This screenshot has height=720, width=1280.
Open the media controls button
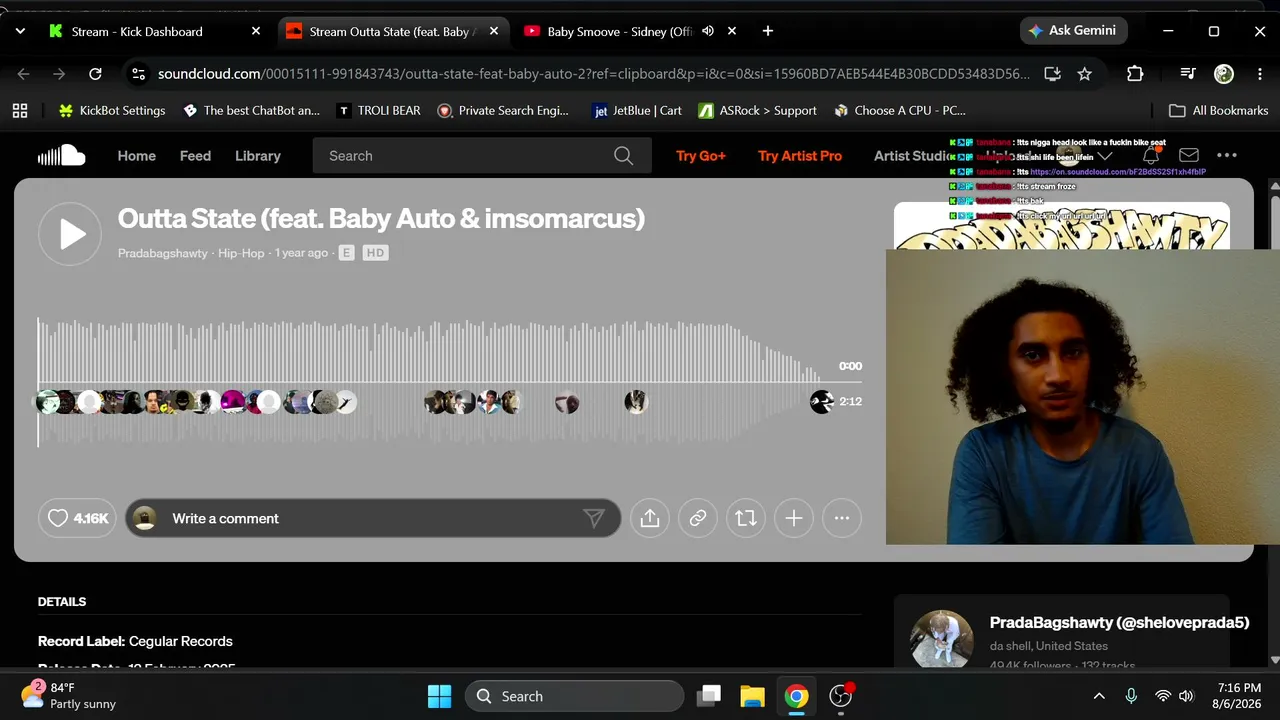(x=1187, y=74)
